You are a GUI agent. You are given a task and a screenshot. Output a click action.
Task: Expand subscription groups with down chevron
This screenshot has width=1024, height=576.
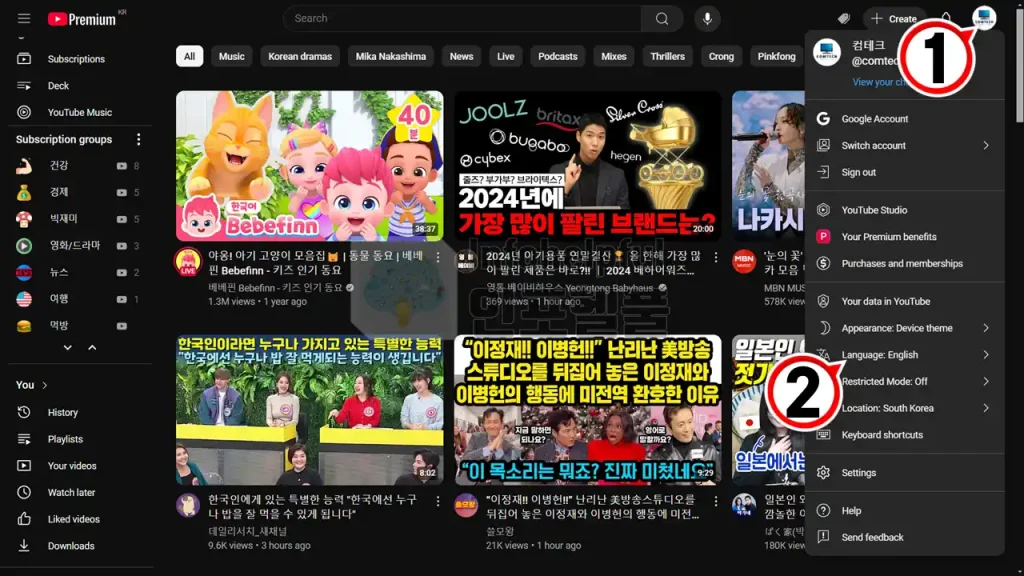tap(67, 347)
